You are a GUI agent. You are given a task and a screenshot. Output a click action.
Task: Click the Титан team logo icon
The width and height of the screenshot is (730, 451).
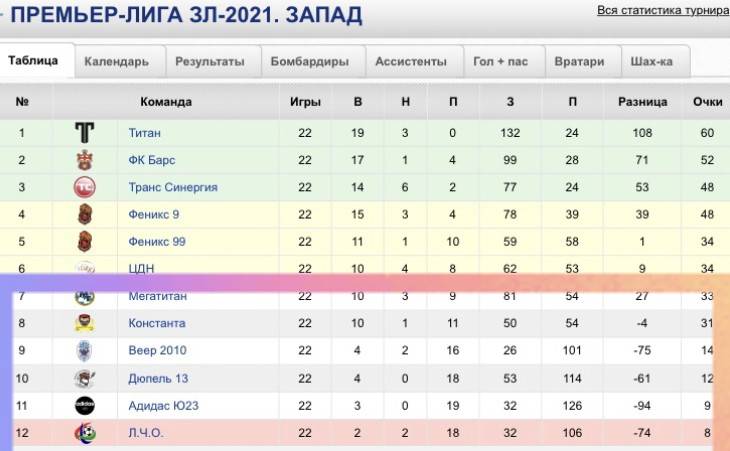tap(85, 133)
